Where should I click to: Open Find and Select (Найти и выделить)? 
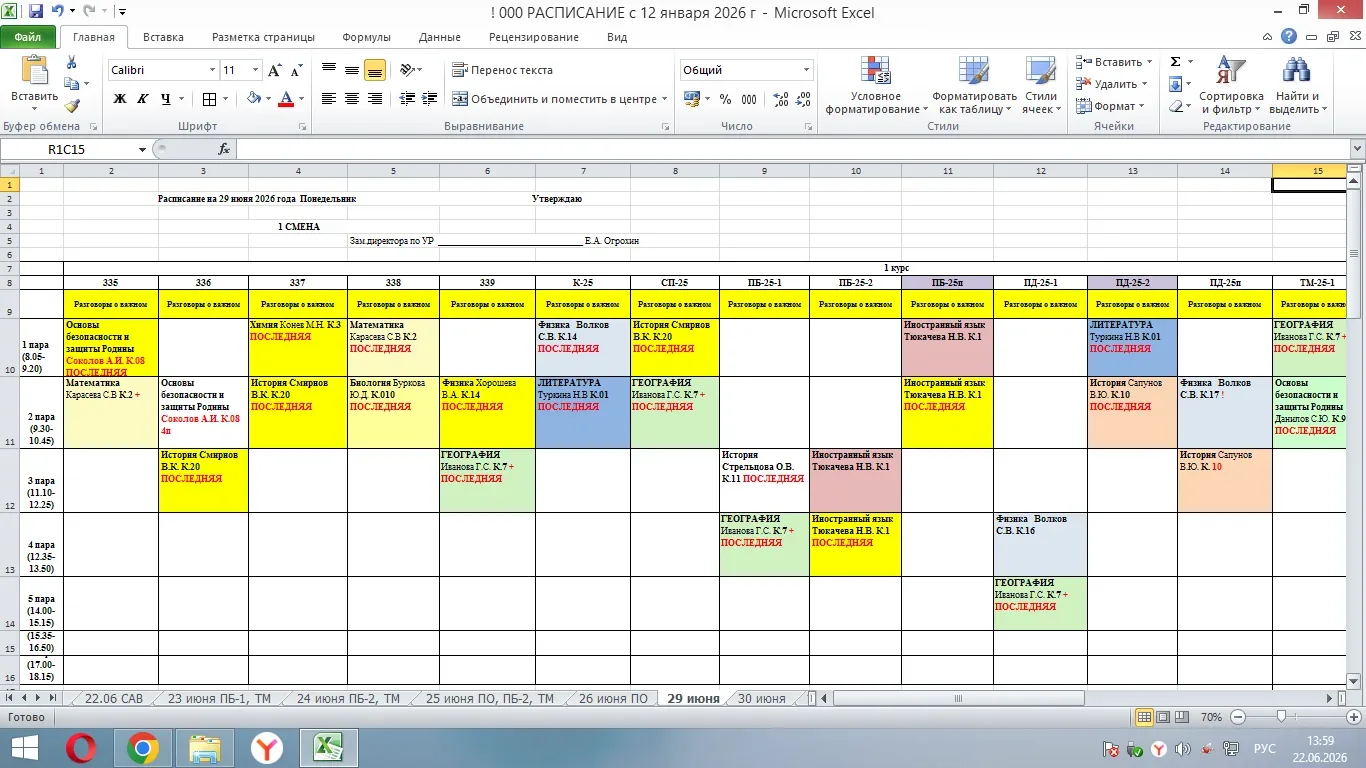click(1295, 86)
